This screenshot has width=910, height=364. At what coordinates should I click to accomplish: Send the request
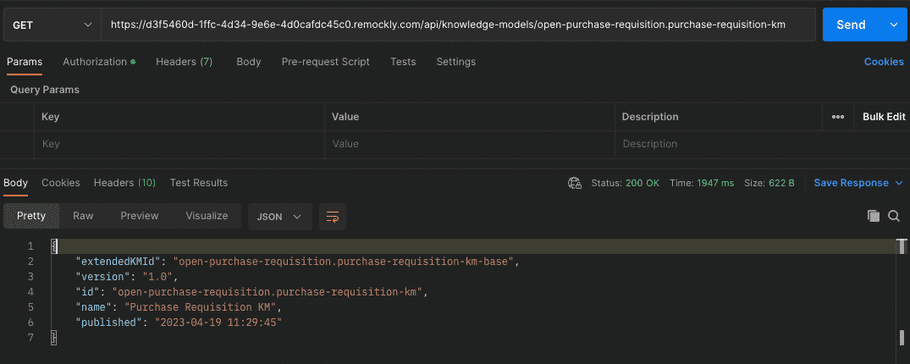(851, 25)
